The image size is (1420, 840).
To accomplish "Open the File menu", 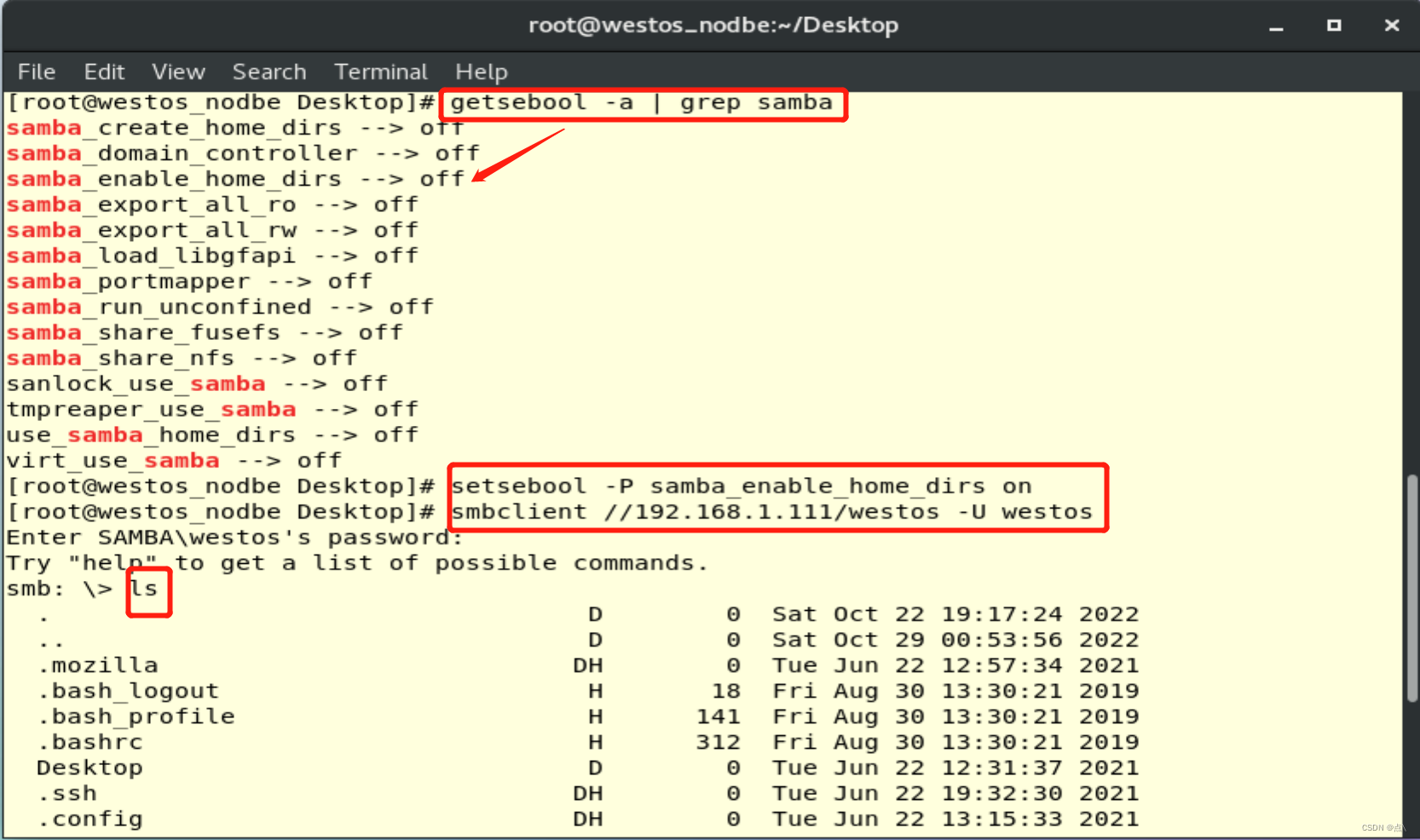I will [x=36, y=72].
